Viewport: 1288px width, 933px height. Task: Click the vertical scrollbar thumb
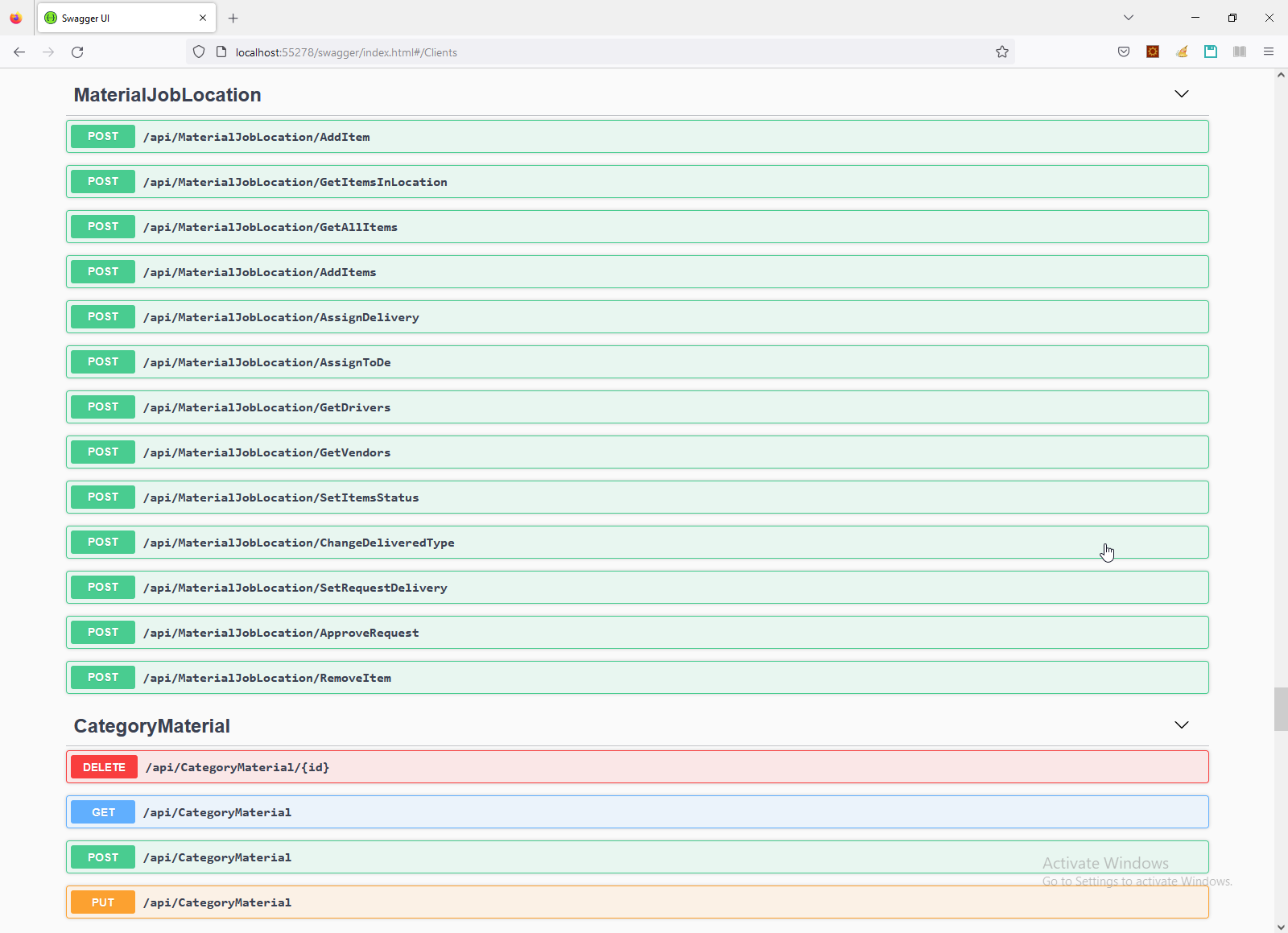point(1281,709)
